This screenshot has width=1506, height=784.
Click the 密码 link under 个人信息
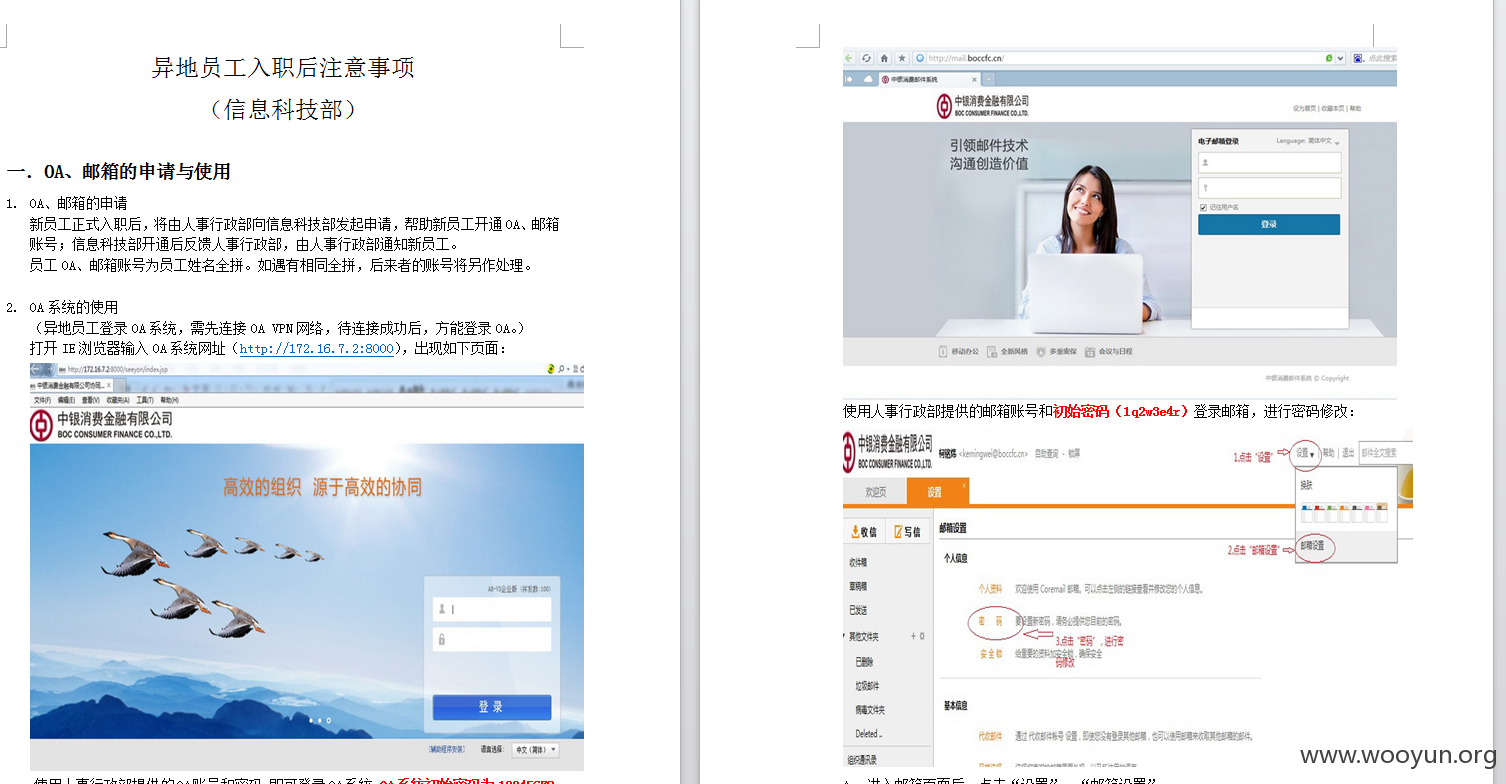(x=990, y=622)
